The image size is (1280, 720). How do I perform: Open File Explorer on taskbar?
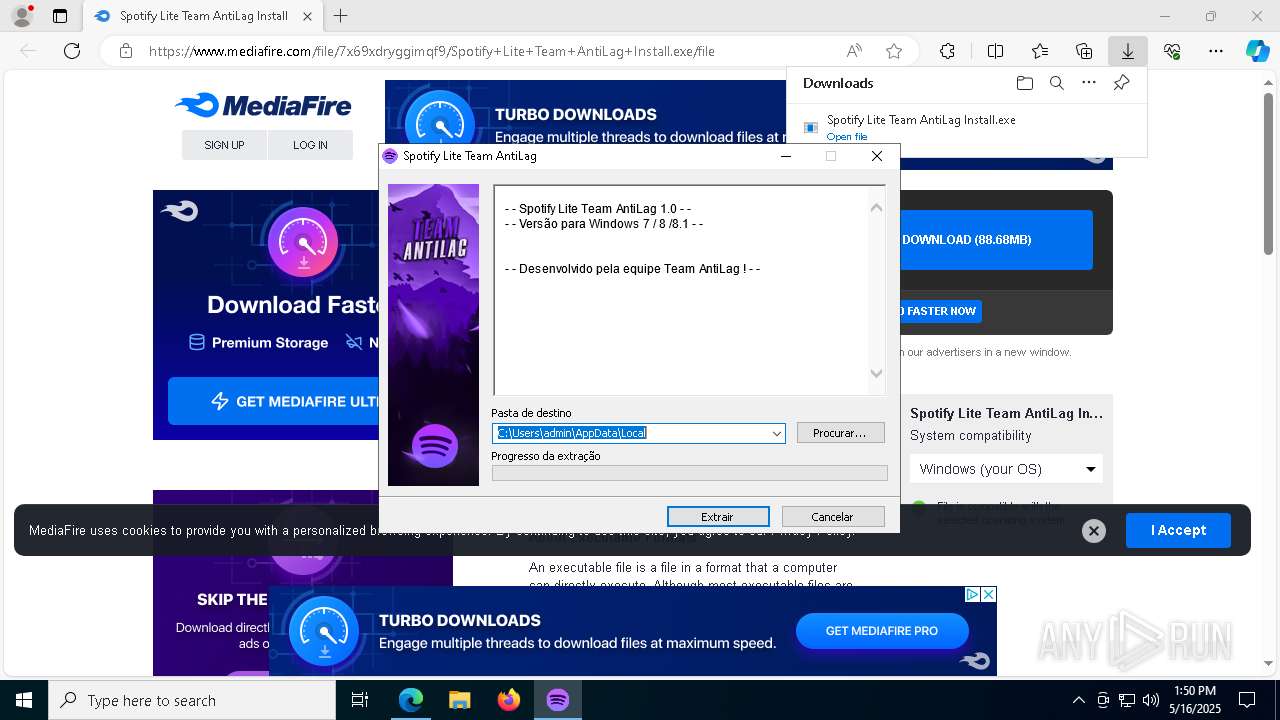tap(459, 700)
